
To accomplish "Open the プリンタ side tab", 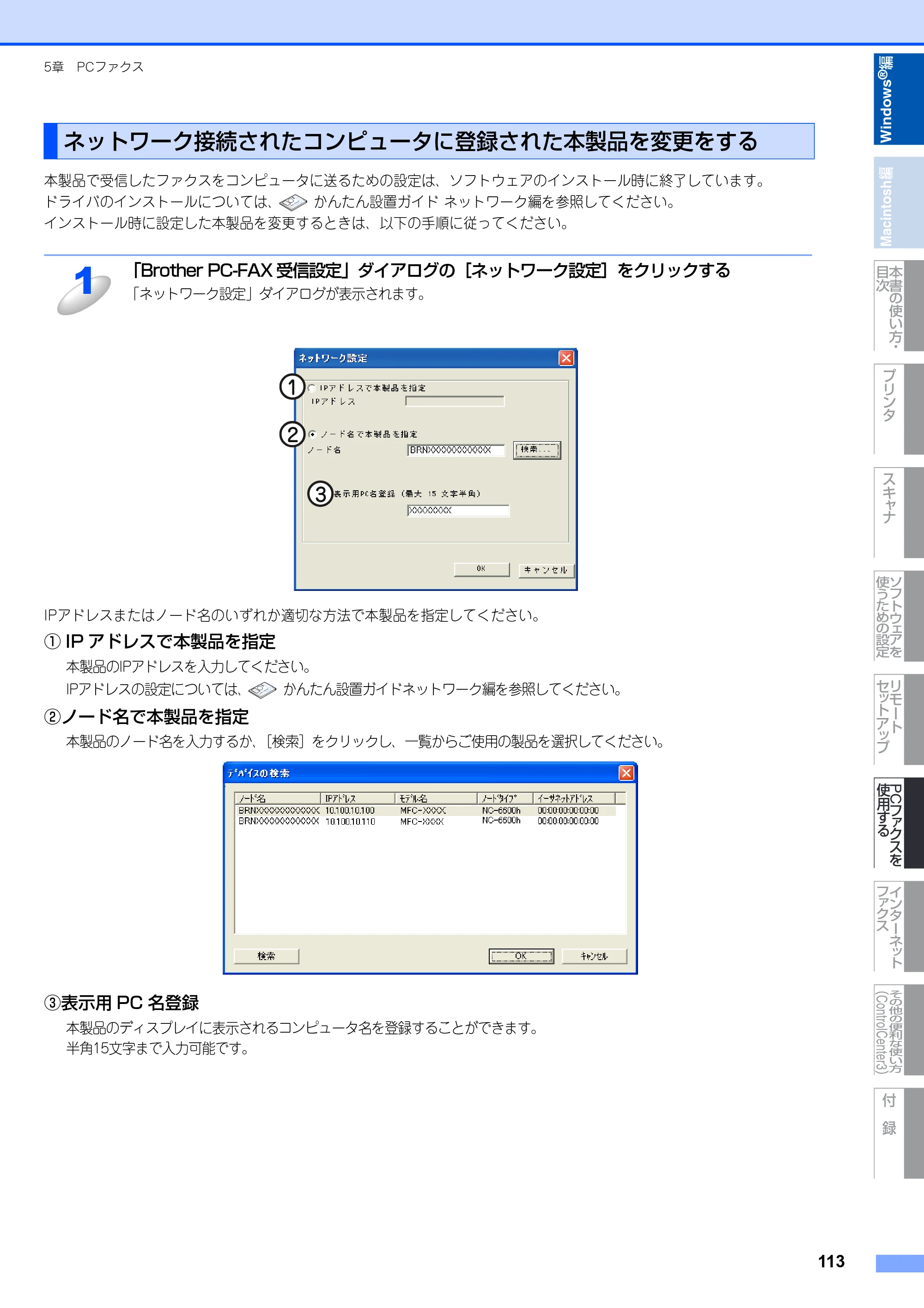I will click(x=899, y=409).
